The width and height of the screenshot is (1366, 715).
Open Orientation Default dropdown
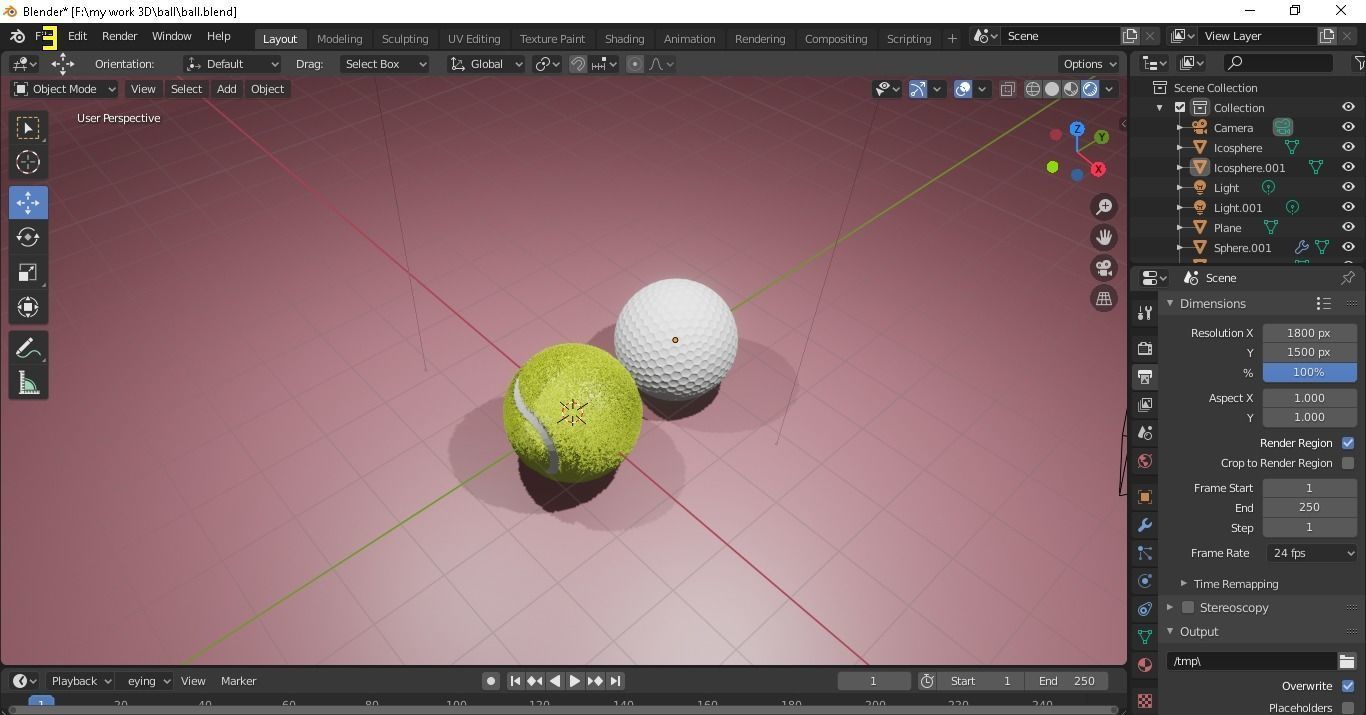tap(232, 64)
